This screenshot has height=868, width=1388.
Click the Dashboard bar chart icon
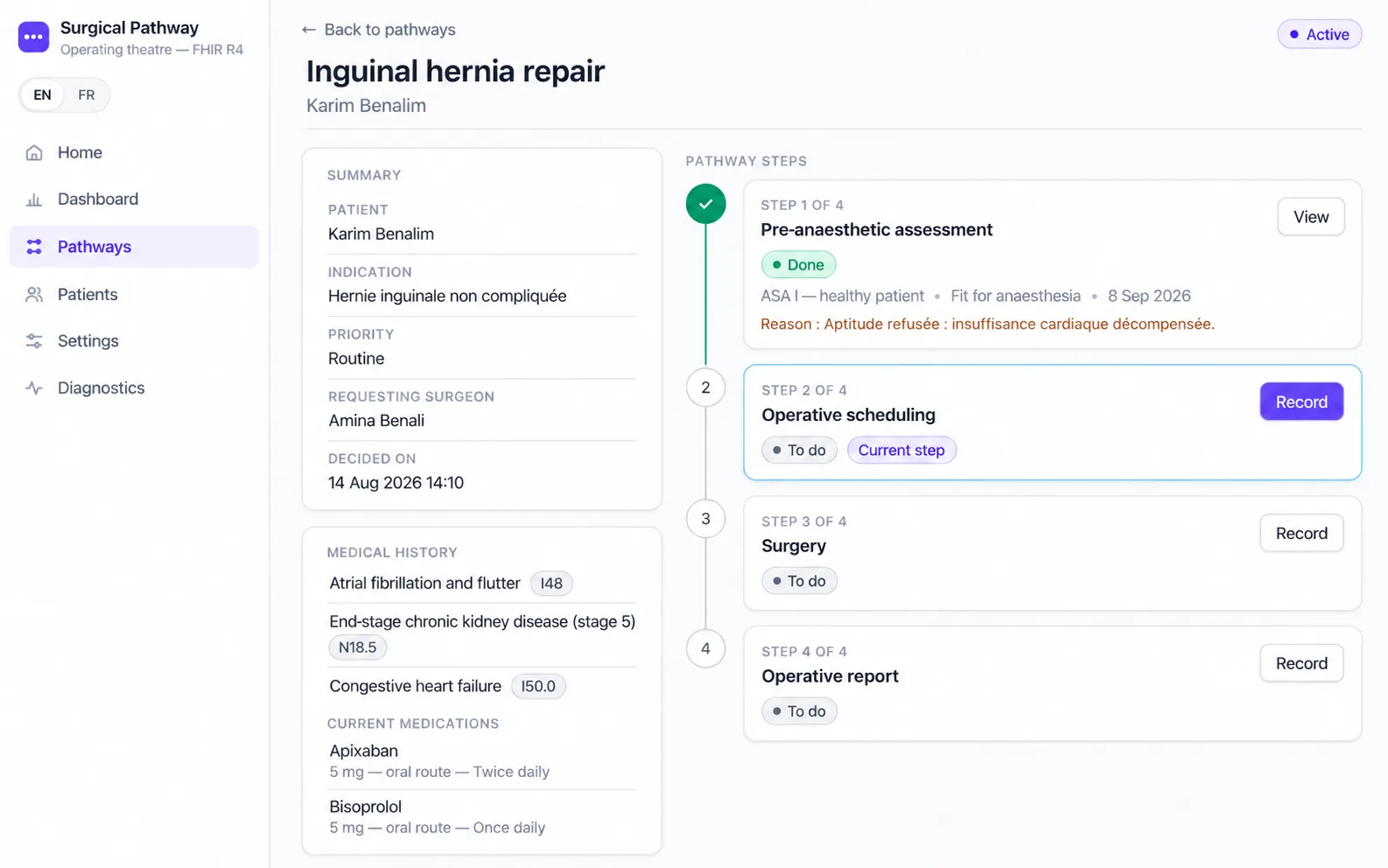34,199
